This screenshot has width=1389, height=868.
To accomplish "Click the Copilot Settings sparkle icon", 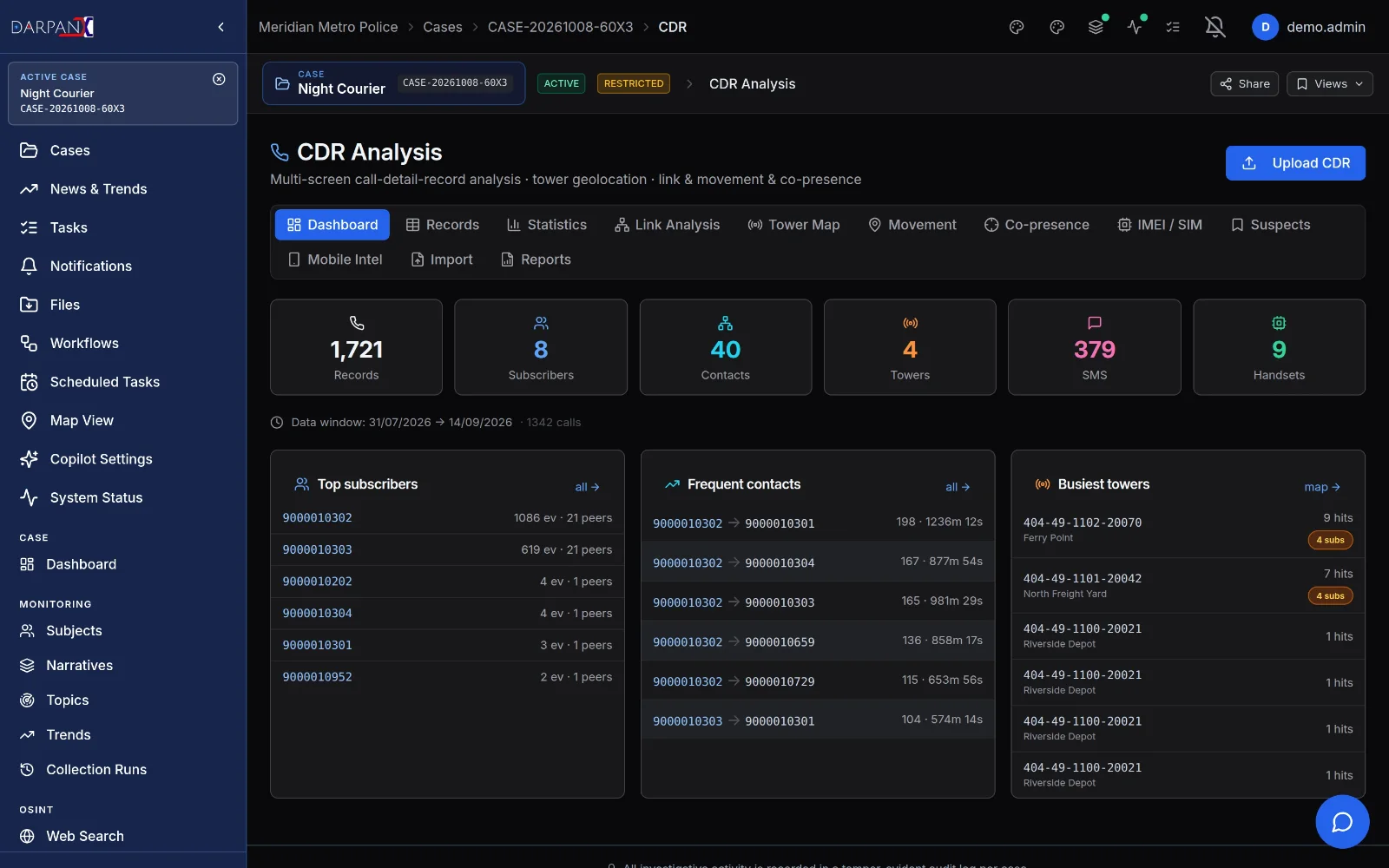I will (29, 459).
